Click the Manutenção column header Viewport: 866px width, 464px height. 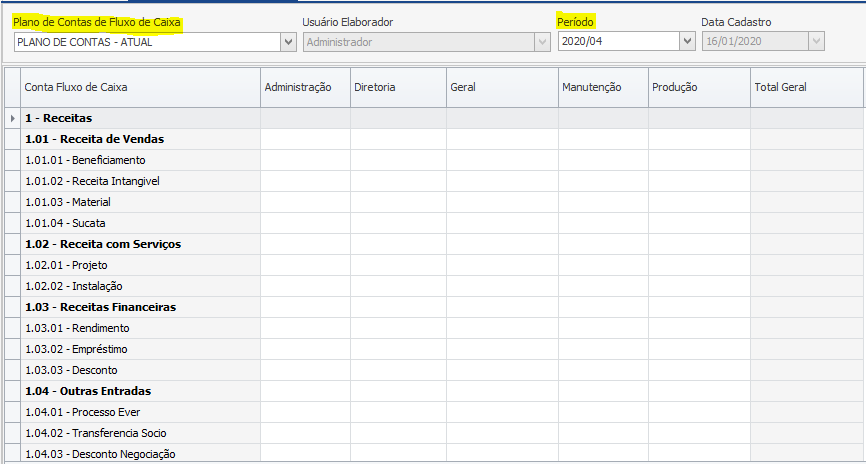[x=602, y=87]
